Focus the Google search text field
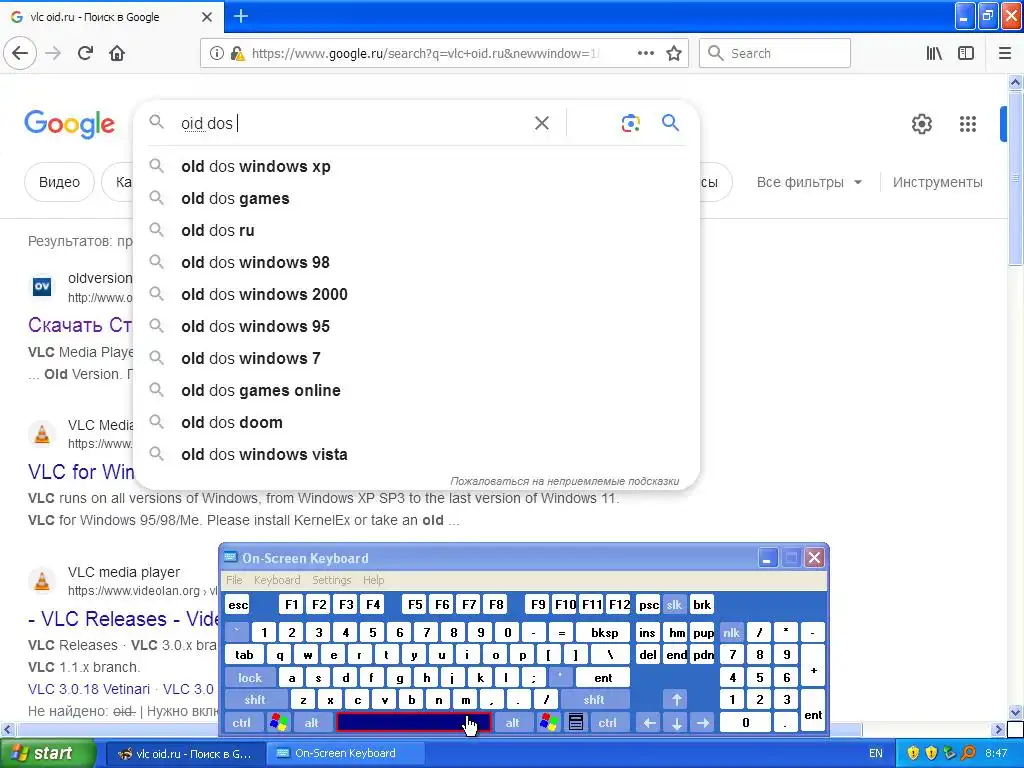1024x768 pixels. [353, 123]
